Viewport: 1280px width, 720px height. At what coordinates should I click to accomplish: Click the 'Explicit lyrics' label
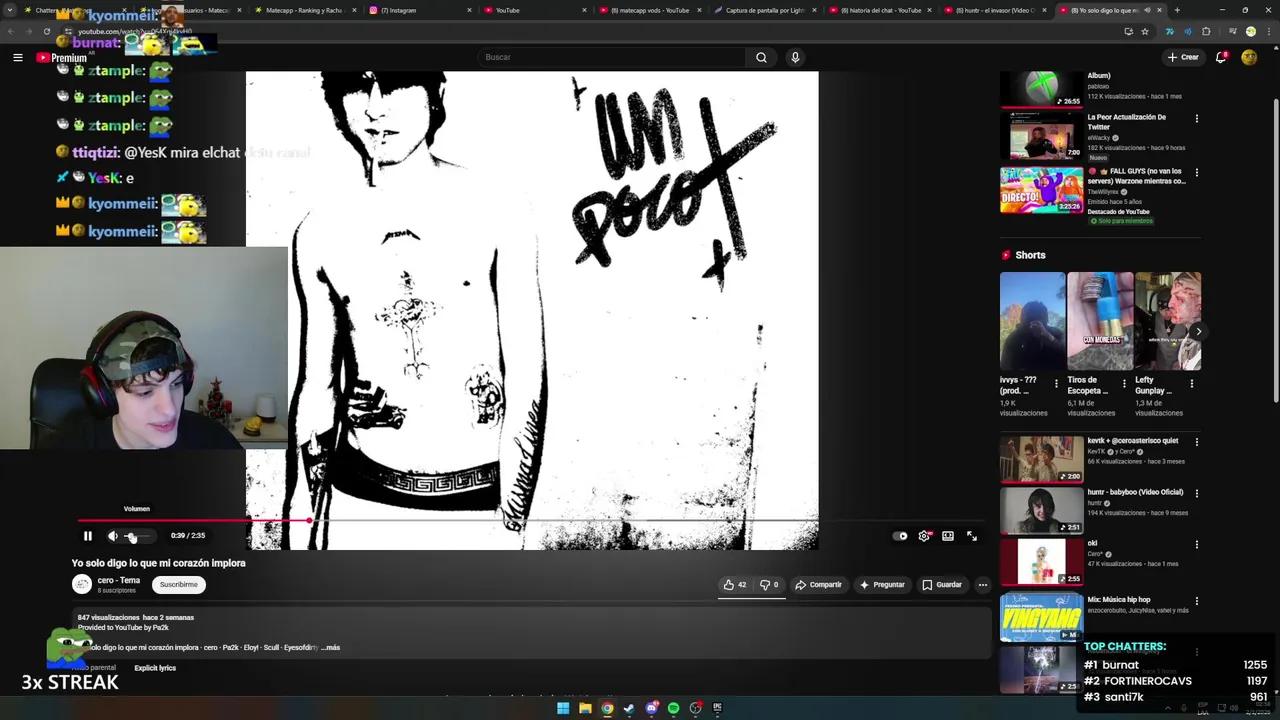pyautogui.click(x=155, y=668)
